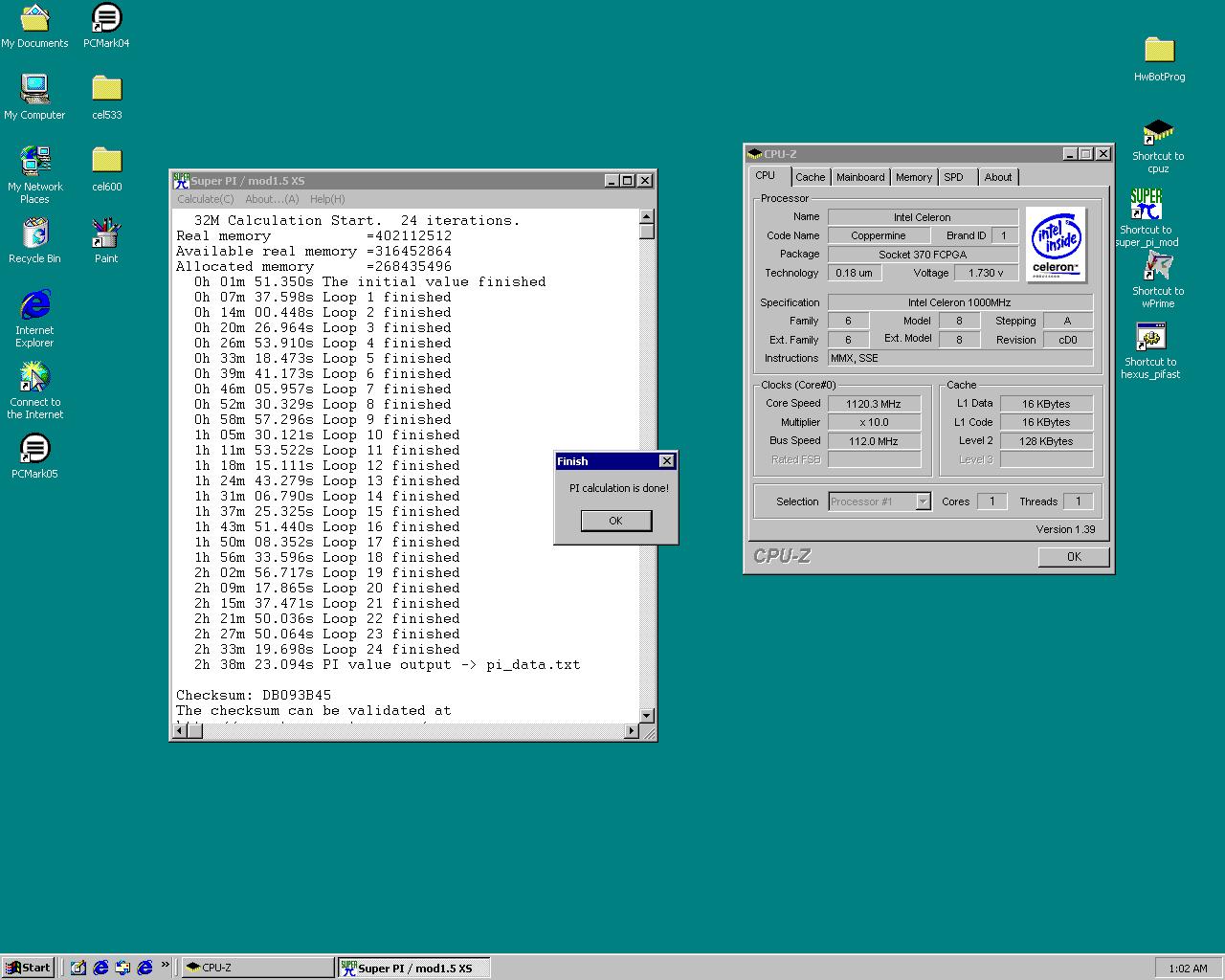Viewport: 1225px width, 980px height.
Task: Click '32M Calculation Start' line
Action: click(356, 220)
